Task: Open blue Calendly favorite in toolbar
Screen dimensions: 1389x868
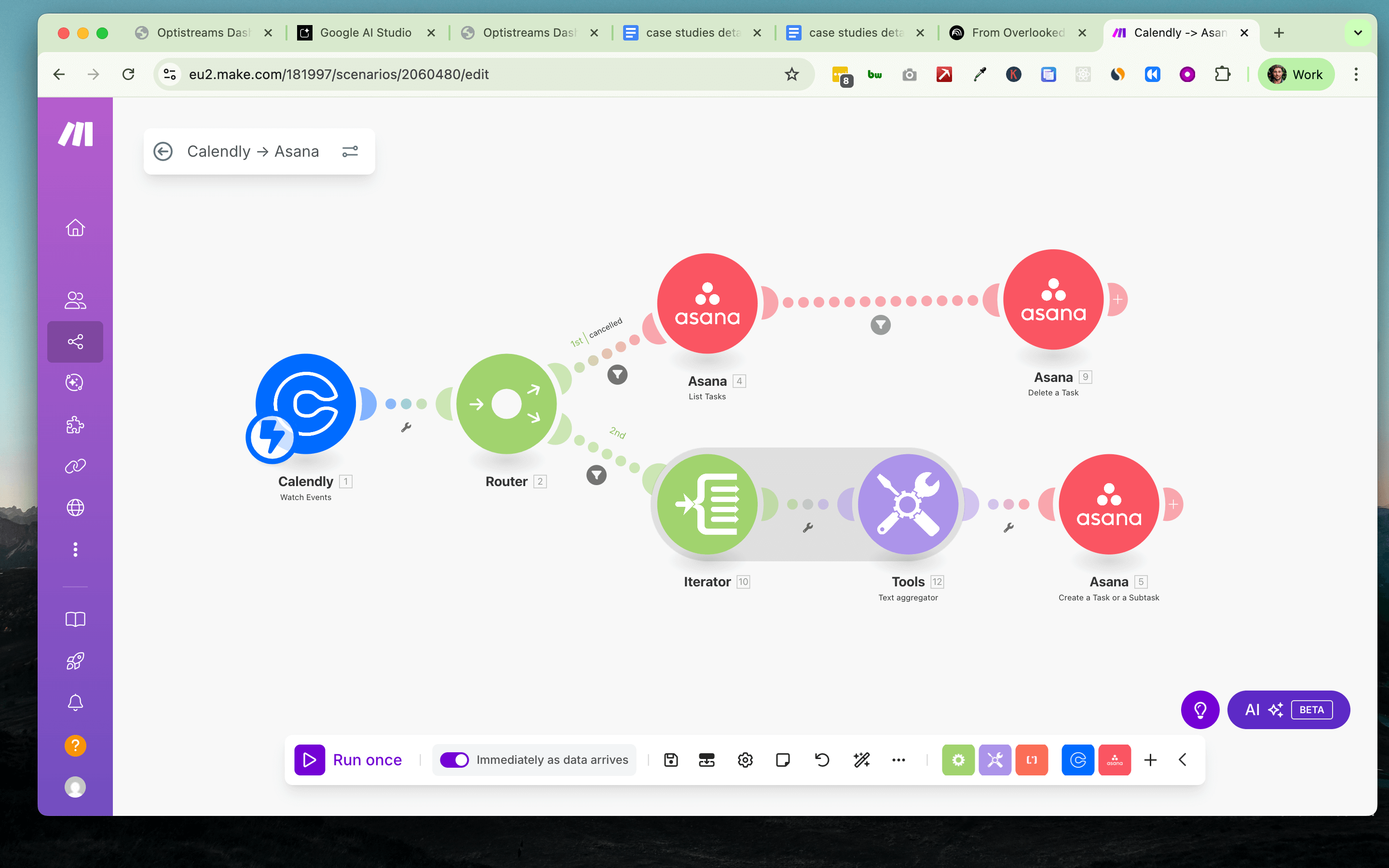Action: [x=1078, y=759]
